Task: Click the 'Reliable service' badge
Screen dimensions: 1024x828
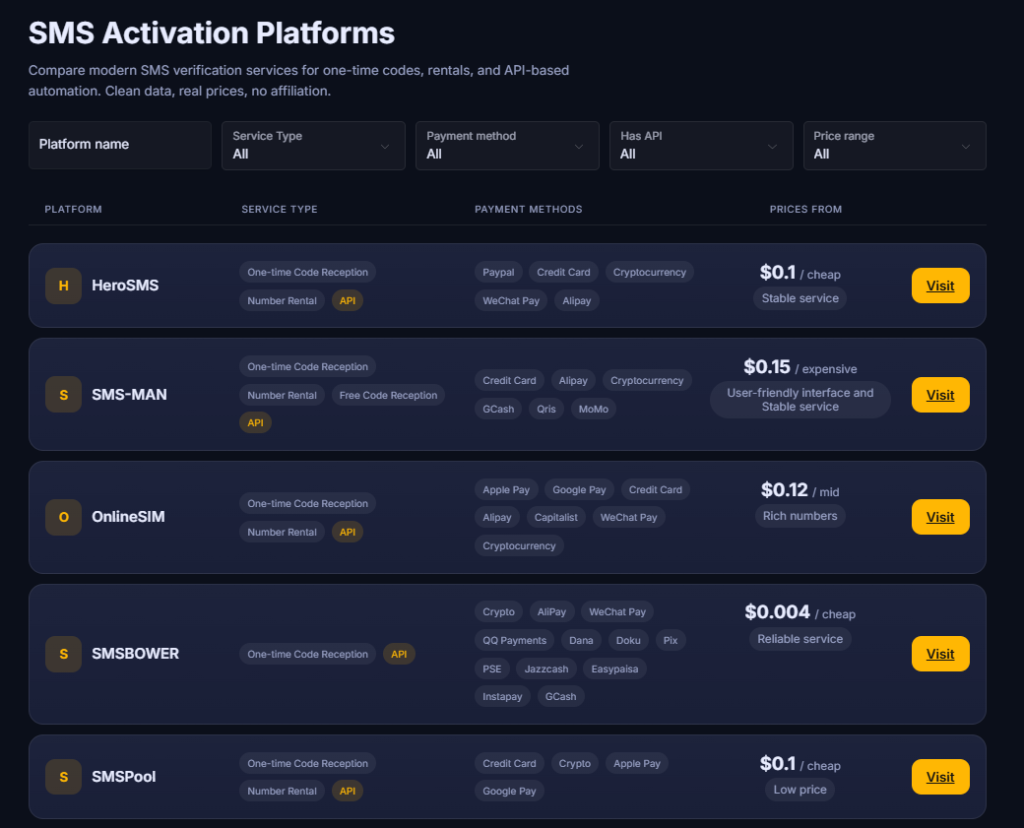Action: [x=800, y=640]
